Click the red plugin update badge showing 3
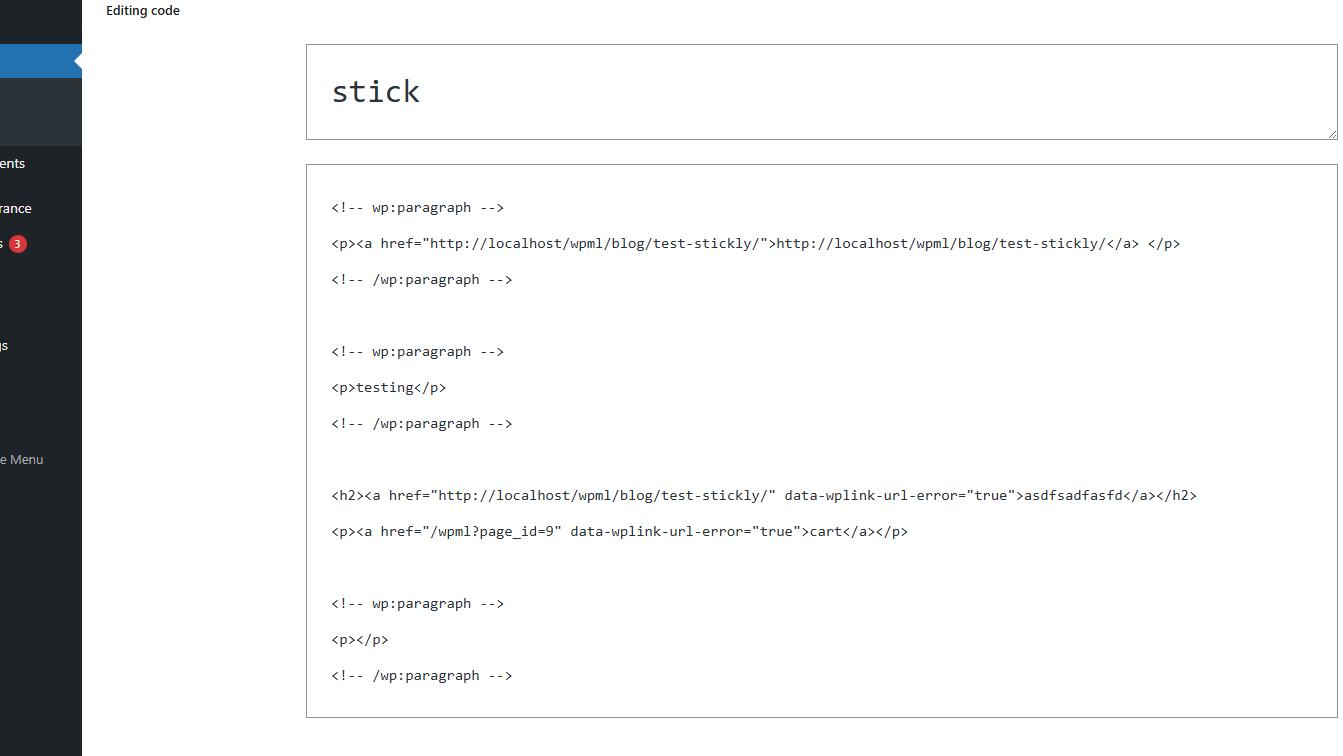Image resolution: width=1343 pixels, height=756 pixels. tap(17, 243)
